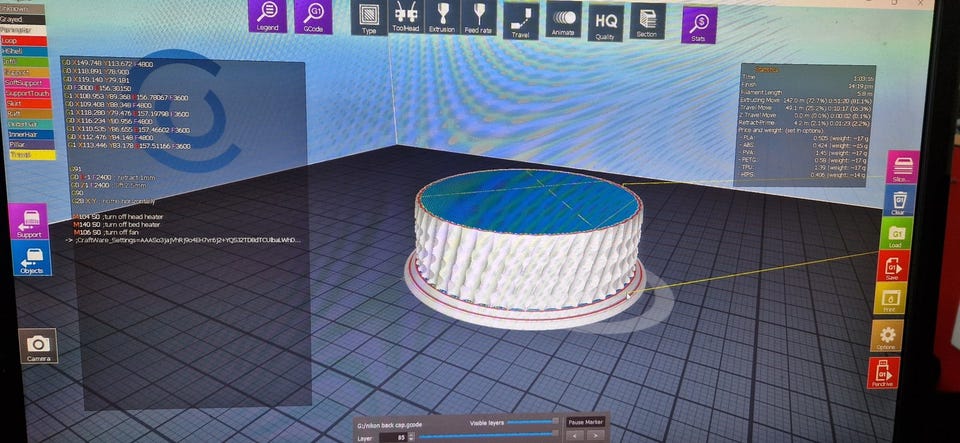The height and width of the screenshot is (443, 960).
Task: Open the Stats panel button
Action: pyautogui.click(x=699, y=25)
